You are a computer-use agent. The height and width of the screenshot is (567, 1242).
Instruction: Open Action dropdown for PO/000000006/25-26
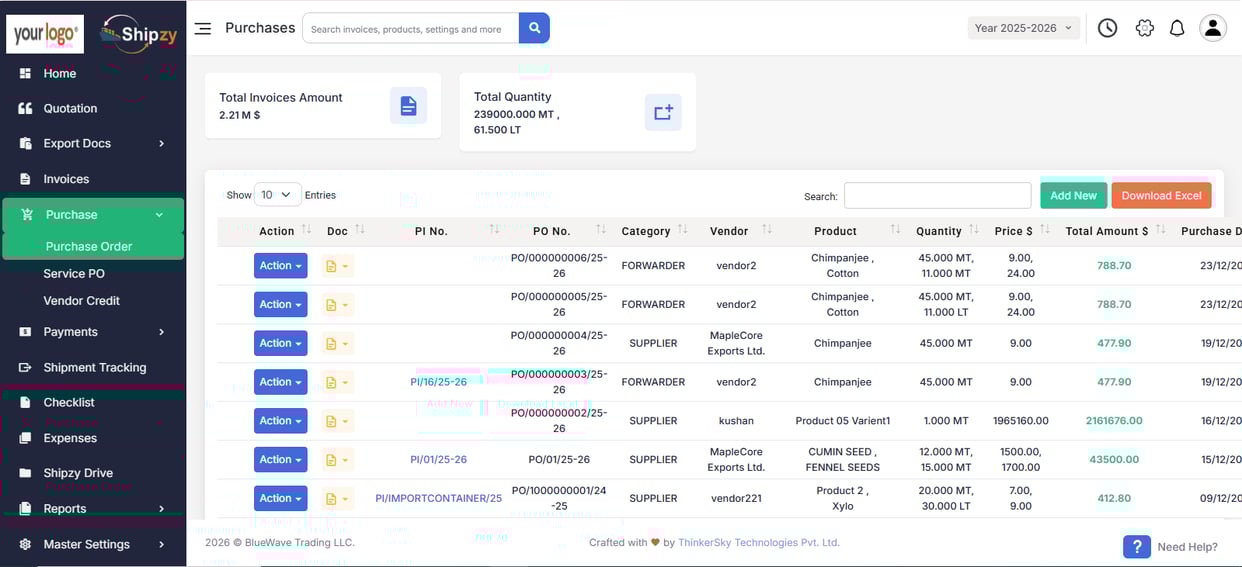[280, 266]
